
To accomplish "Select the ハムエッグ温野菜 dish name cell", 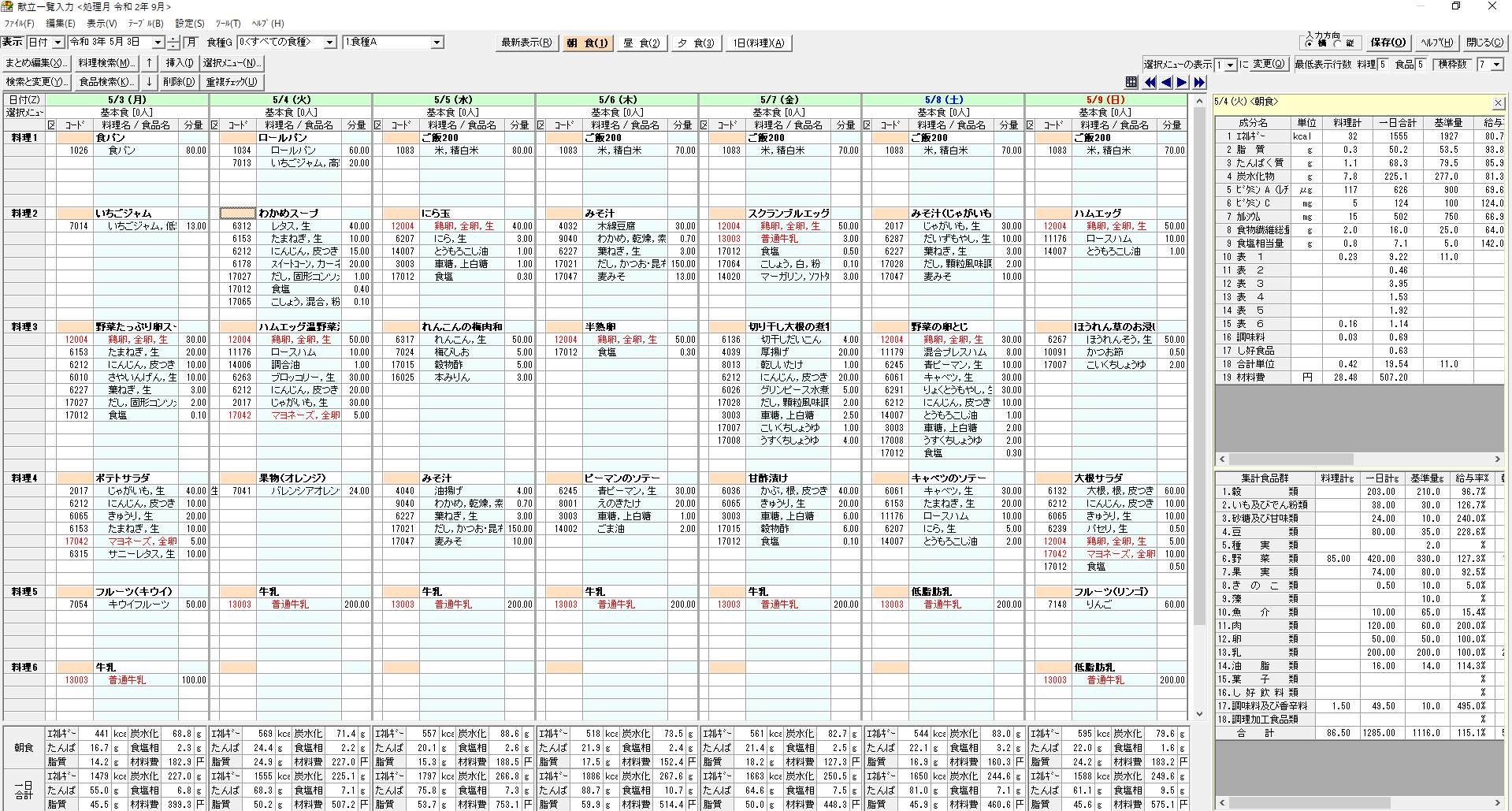I will (299, 327).
